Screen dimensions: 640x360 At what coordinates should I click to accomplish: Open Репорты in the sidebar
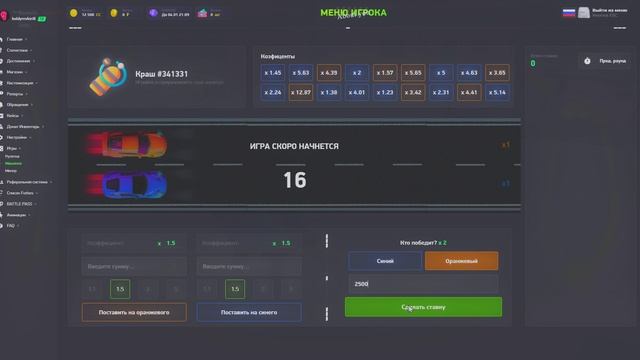point(15,94)
